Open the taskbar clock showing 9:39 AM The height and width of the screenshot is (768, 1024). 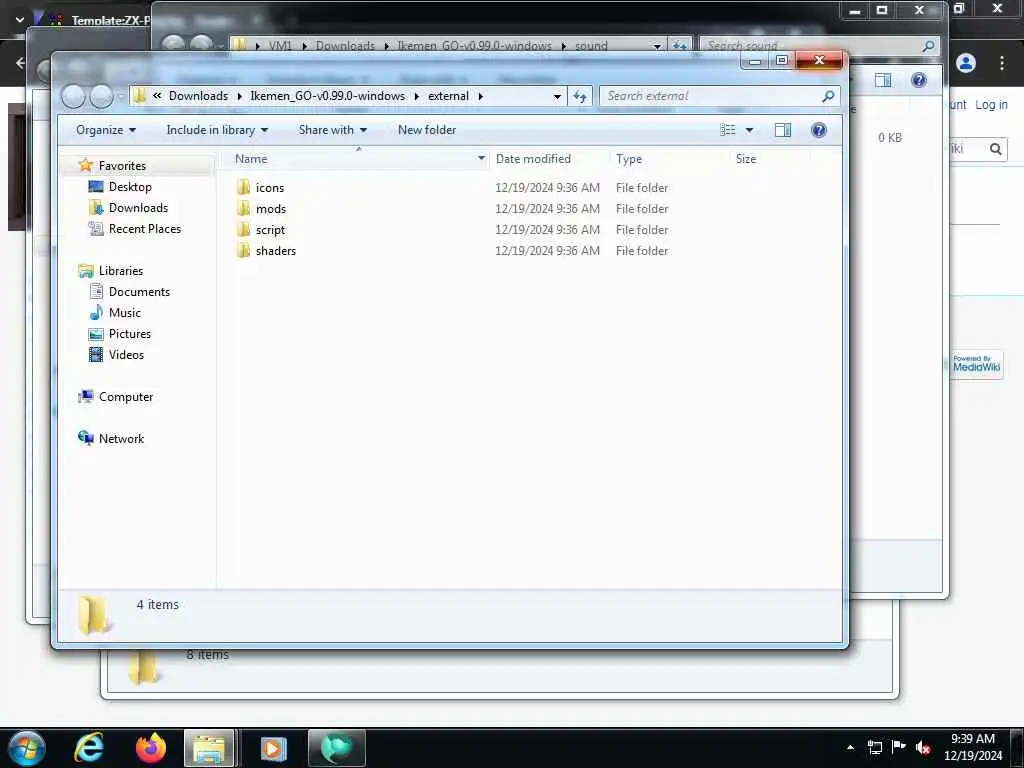972,747
